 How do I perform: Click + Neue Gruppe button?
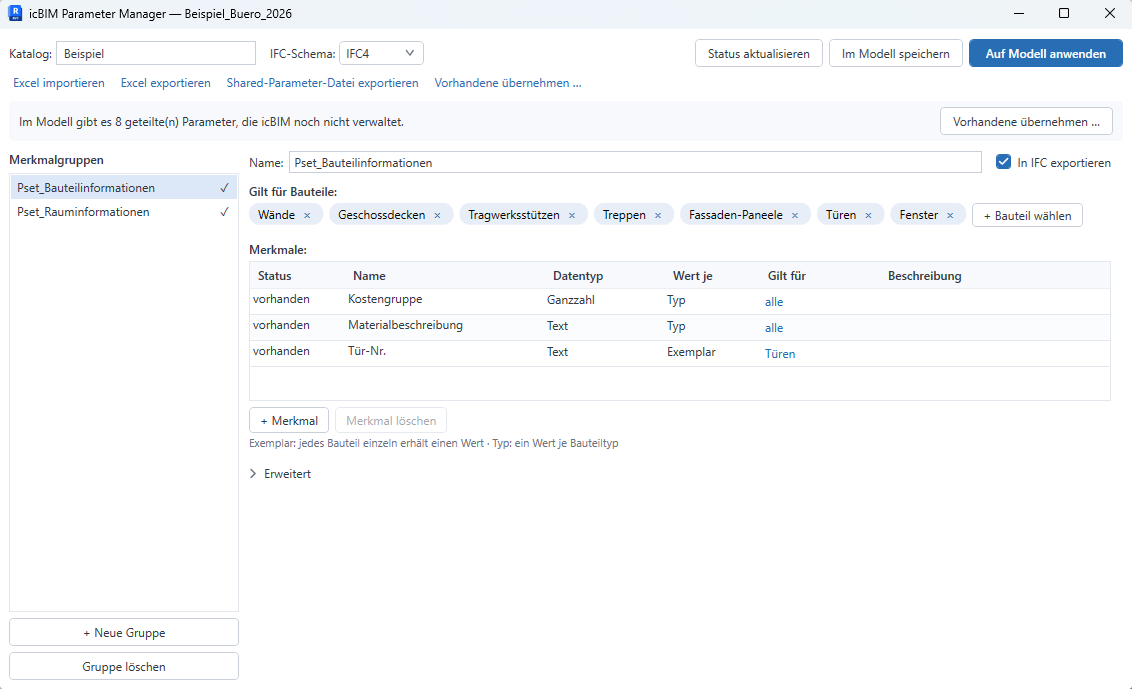tap(123, 633)
